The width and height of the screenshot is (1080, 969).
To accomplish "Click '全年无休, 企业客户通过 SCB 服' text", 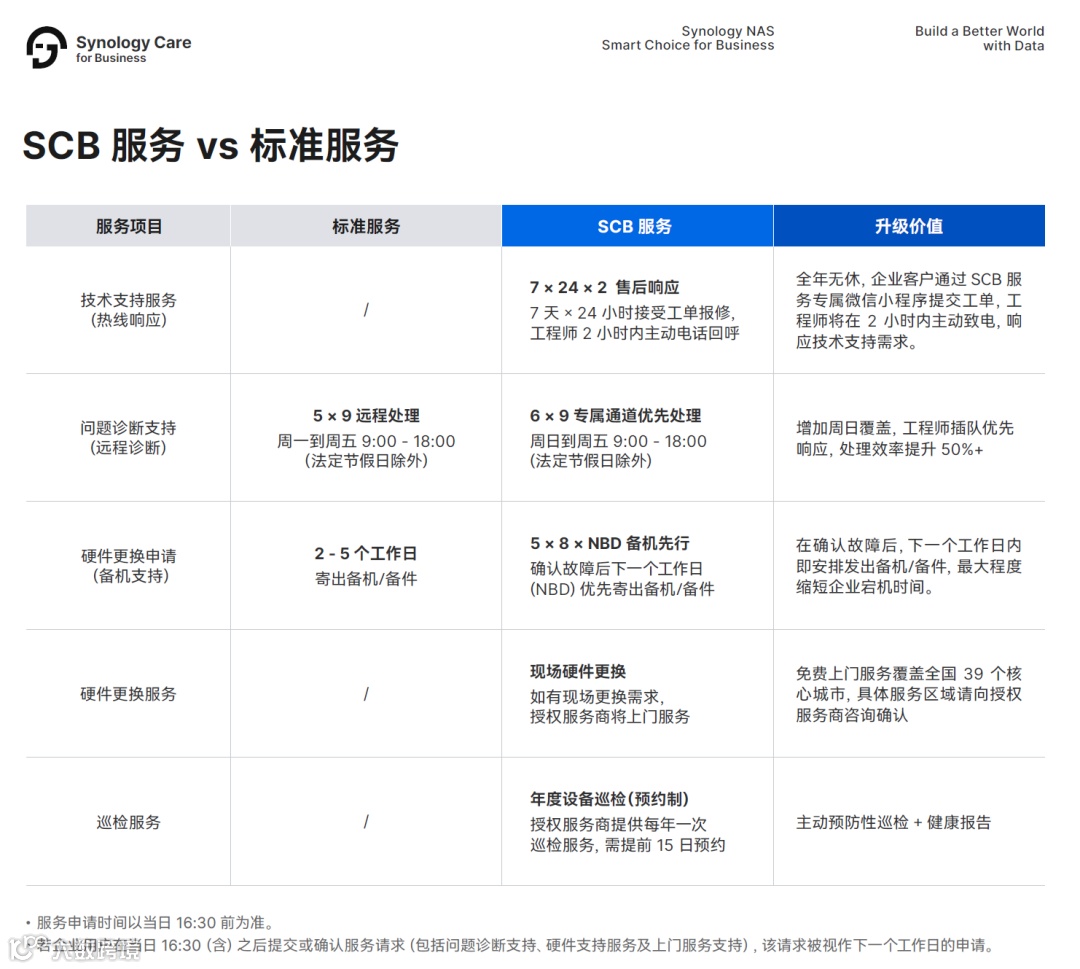I will pos(908,279).
